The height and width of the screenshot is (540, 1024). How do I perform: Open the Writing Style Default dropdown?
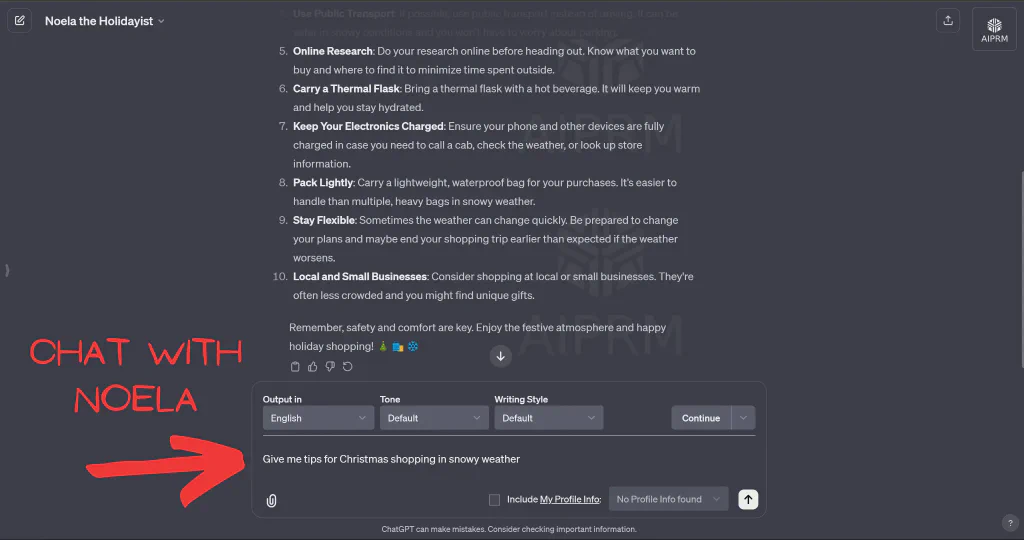pyautogui.click(x=549, y=418)
